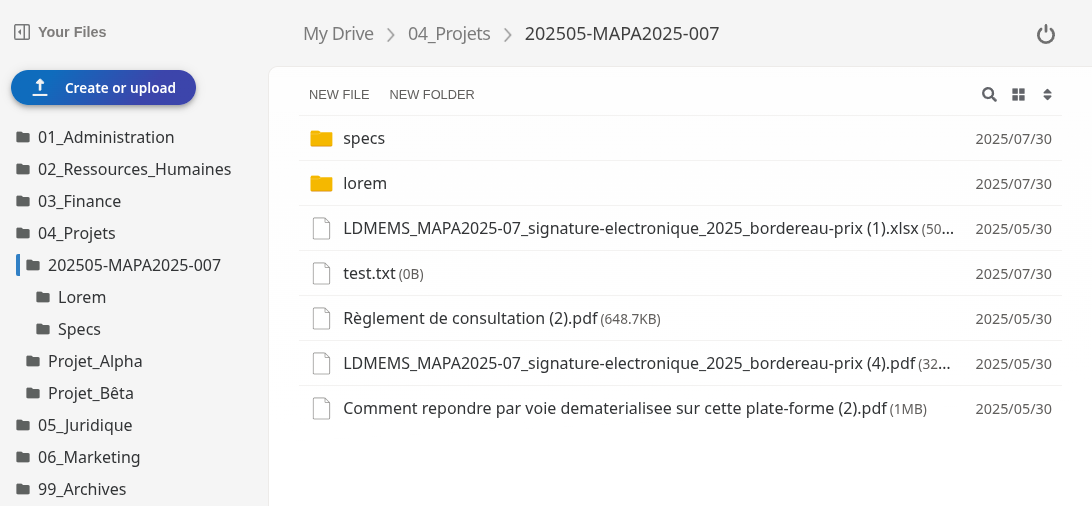
Task: Open Projet_Alpha in sidebar tree
Action: coord(95,361)
